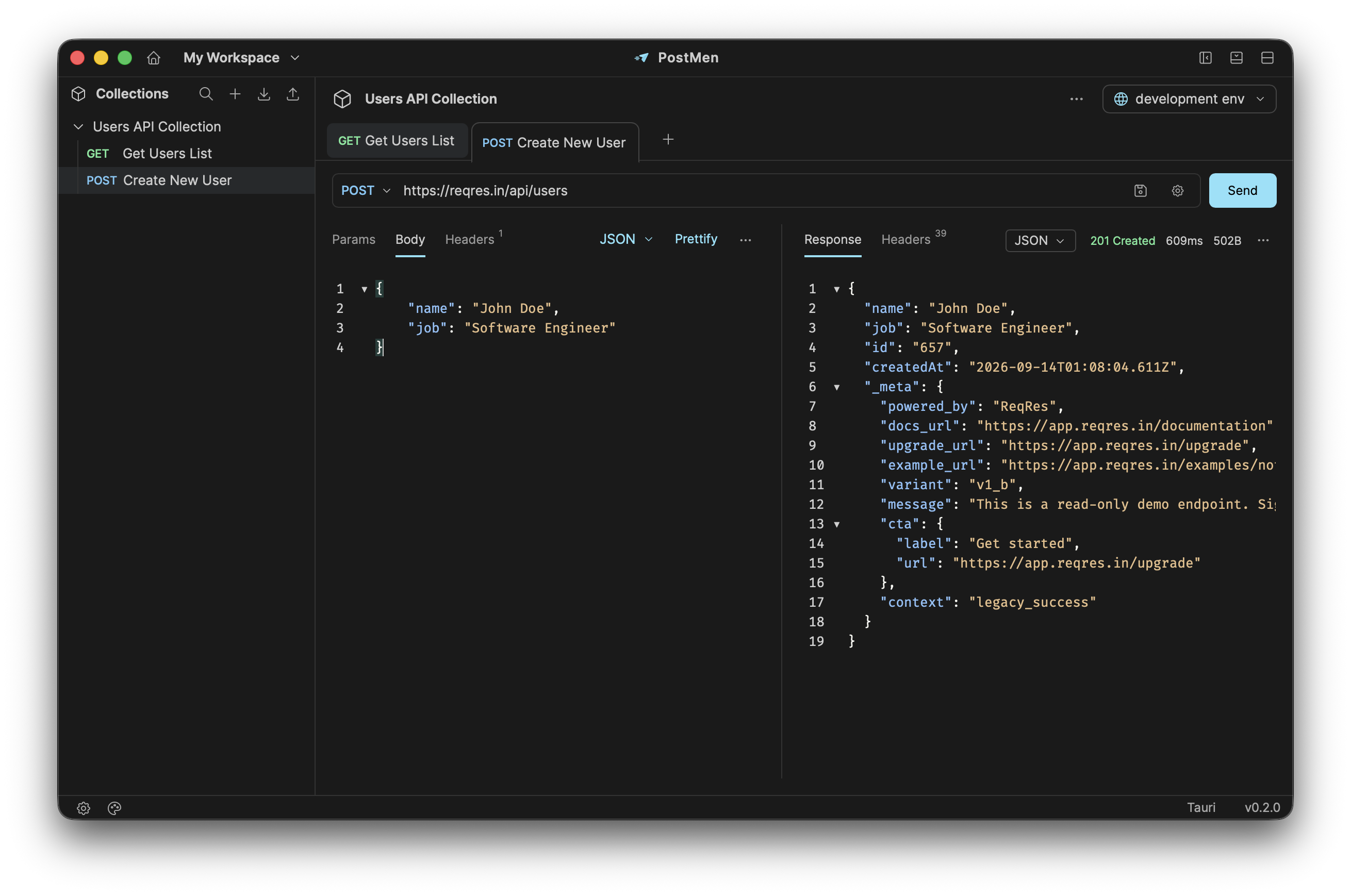Click the "variant": "v1_b" response line
Viewport: 1351px width, 896px height.
pos(951,485)
